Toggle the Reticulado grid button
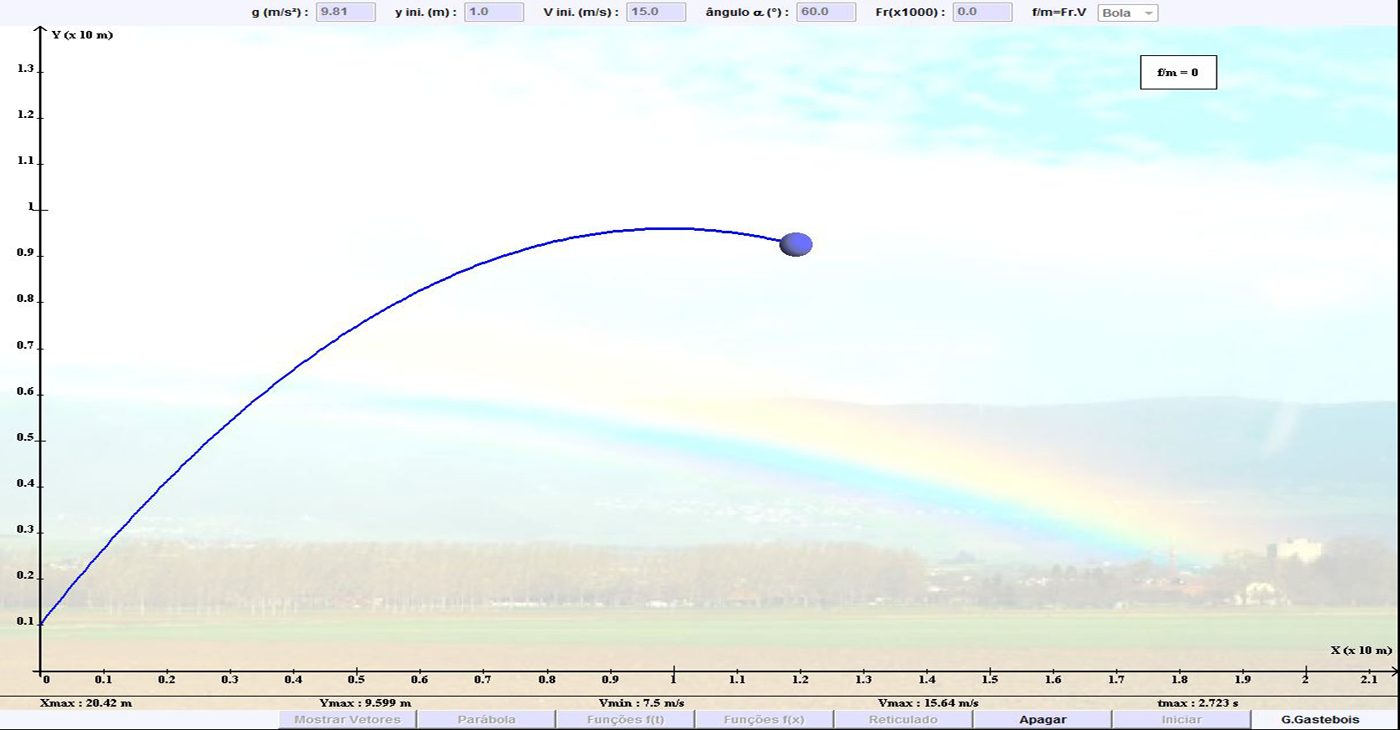 point(903,719)
